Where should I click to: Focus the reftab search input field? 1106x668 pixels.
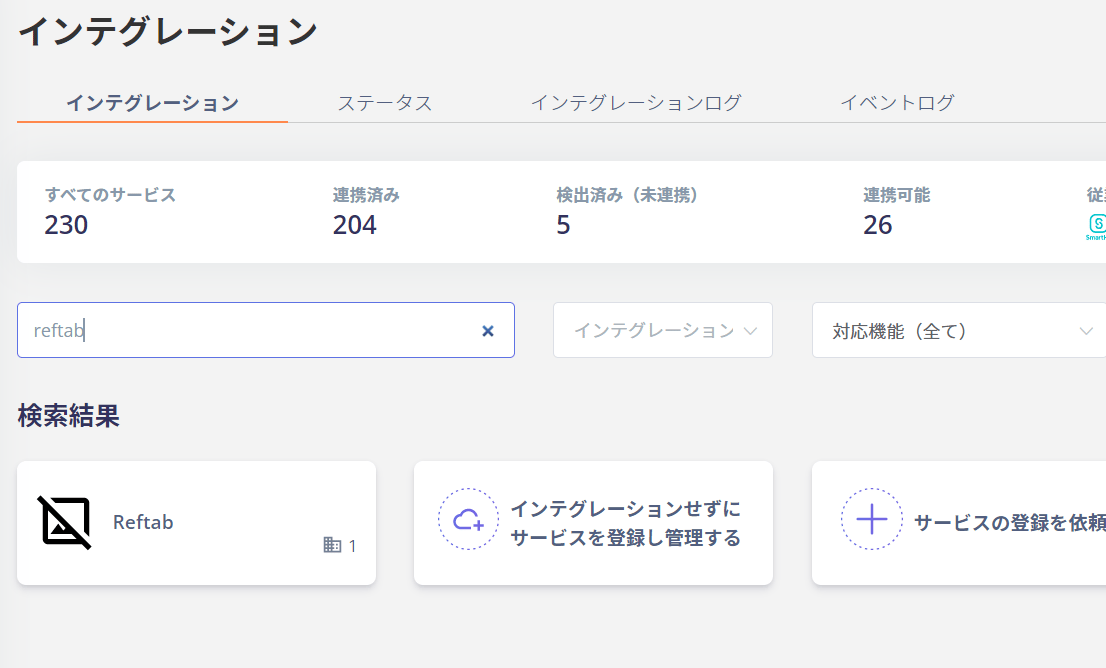[266, 330]
